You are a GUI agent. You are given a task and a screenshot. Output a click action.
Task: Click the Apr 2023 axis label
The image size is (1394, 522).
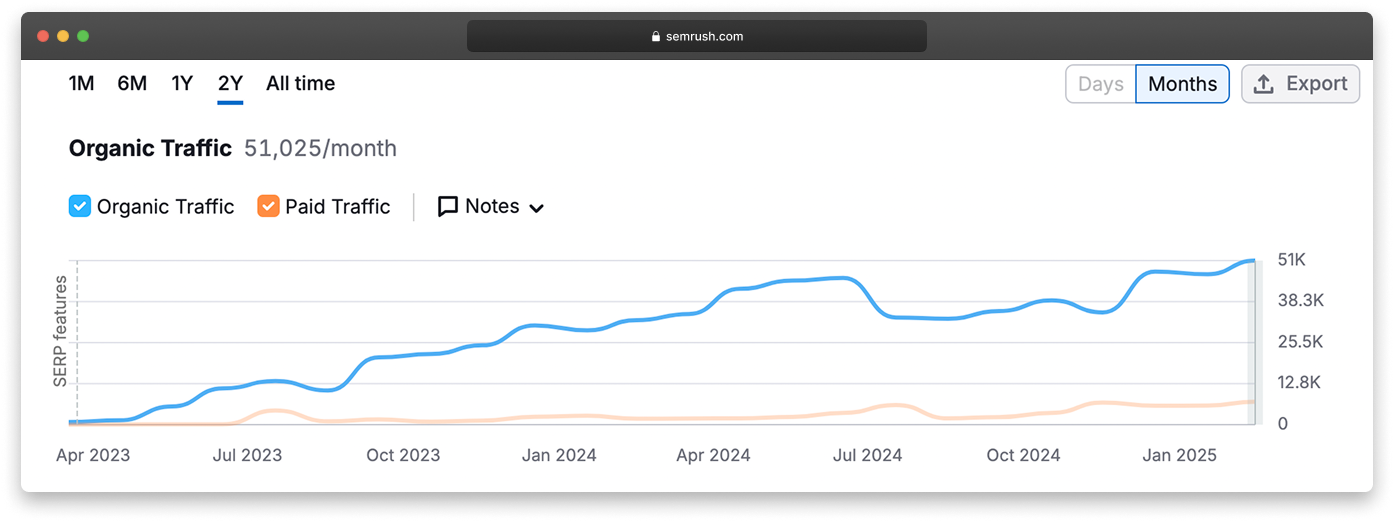(x=93, y=455)
